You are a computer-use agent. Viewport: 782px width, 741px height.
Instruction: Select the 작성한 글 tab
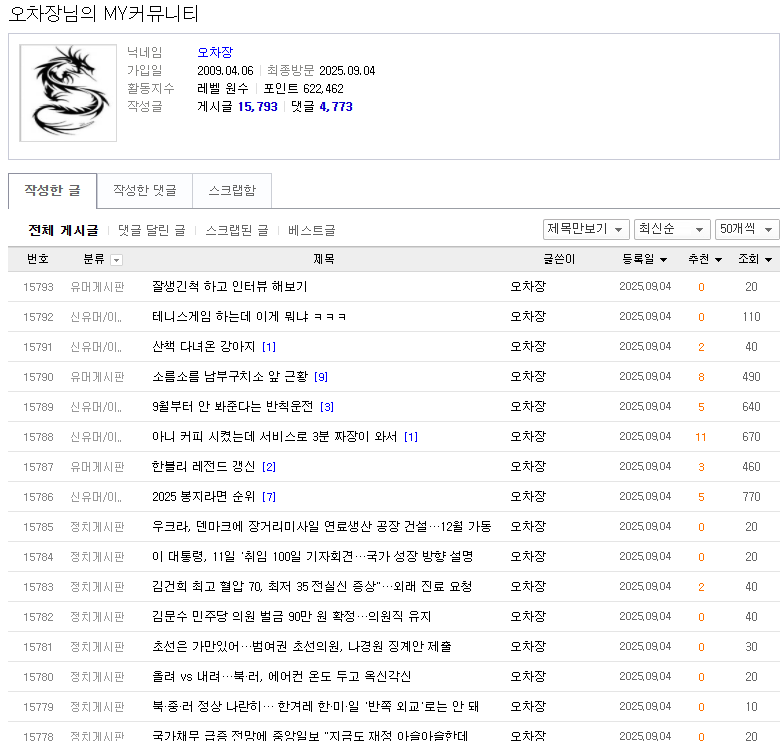(52, 190)
